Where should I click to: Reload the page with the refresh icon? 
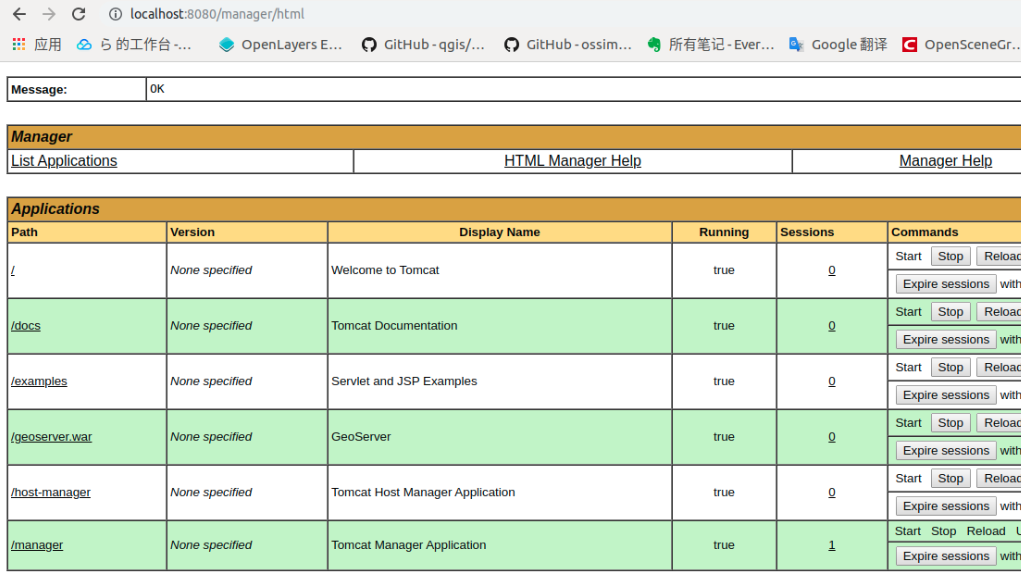click(x=79, y=14)
